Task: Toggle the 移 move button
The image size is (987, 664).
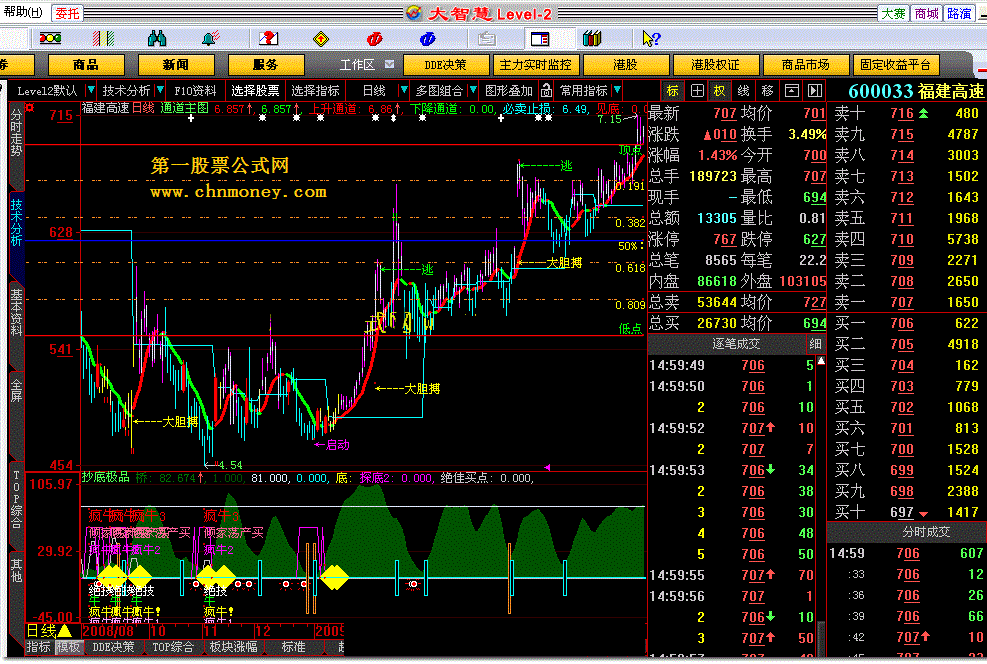Action: pos(767,91)
